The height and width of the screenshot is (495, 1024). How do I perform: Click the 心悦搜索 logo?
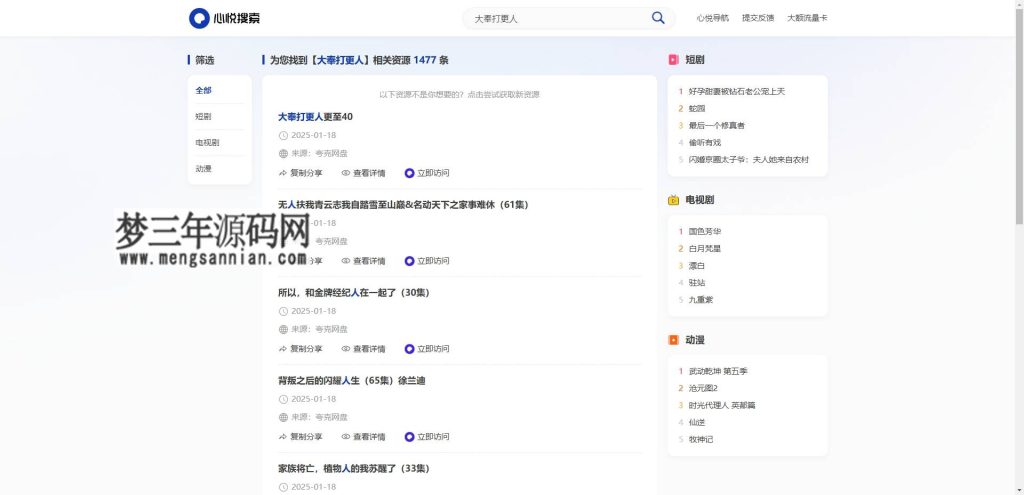pos(224,18)
